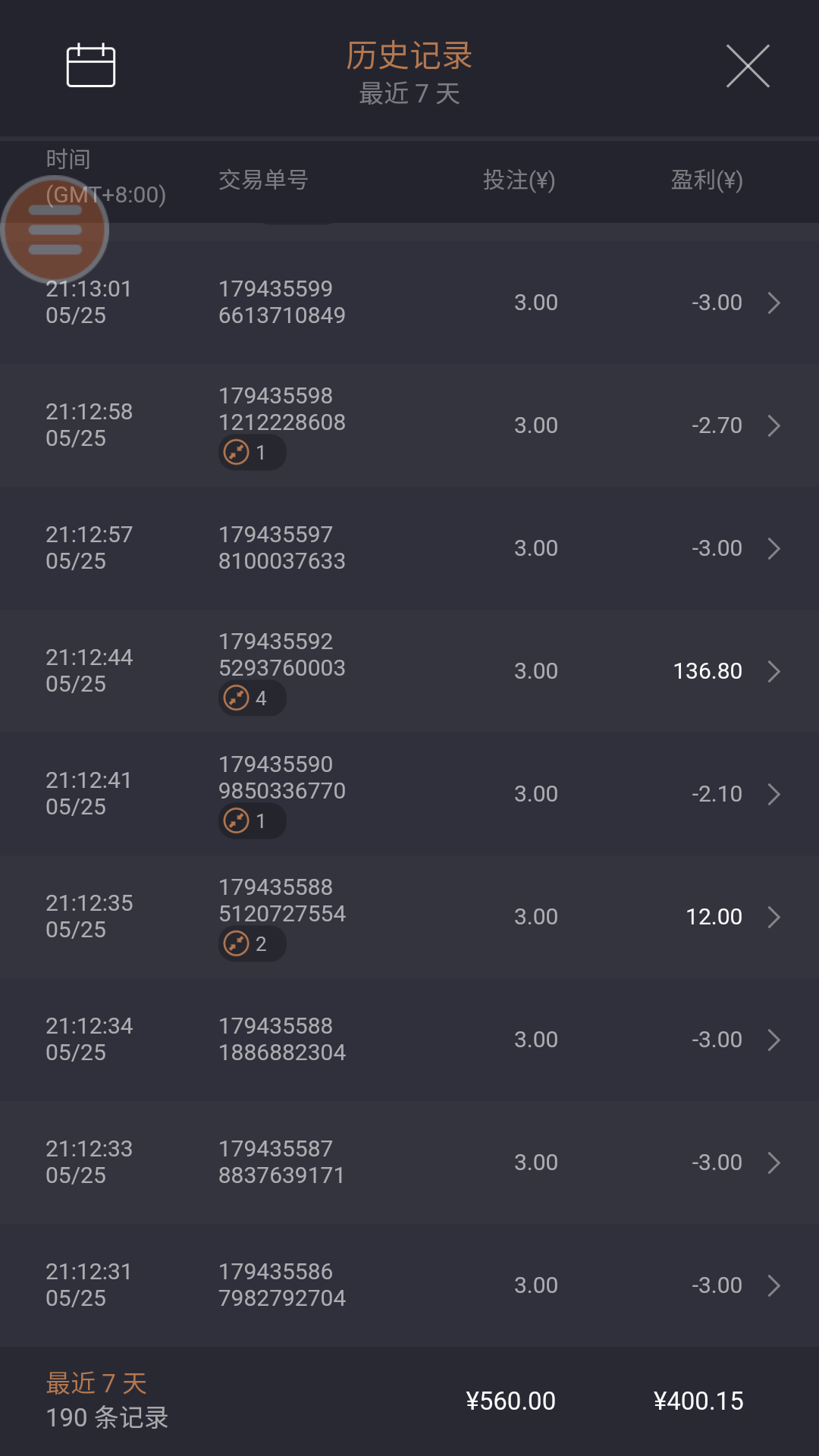Screen dimensions: 819x1456
Task: Tap the "交易单号" column header
Action: pos(263,180)
